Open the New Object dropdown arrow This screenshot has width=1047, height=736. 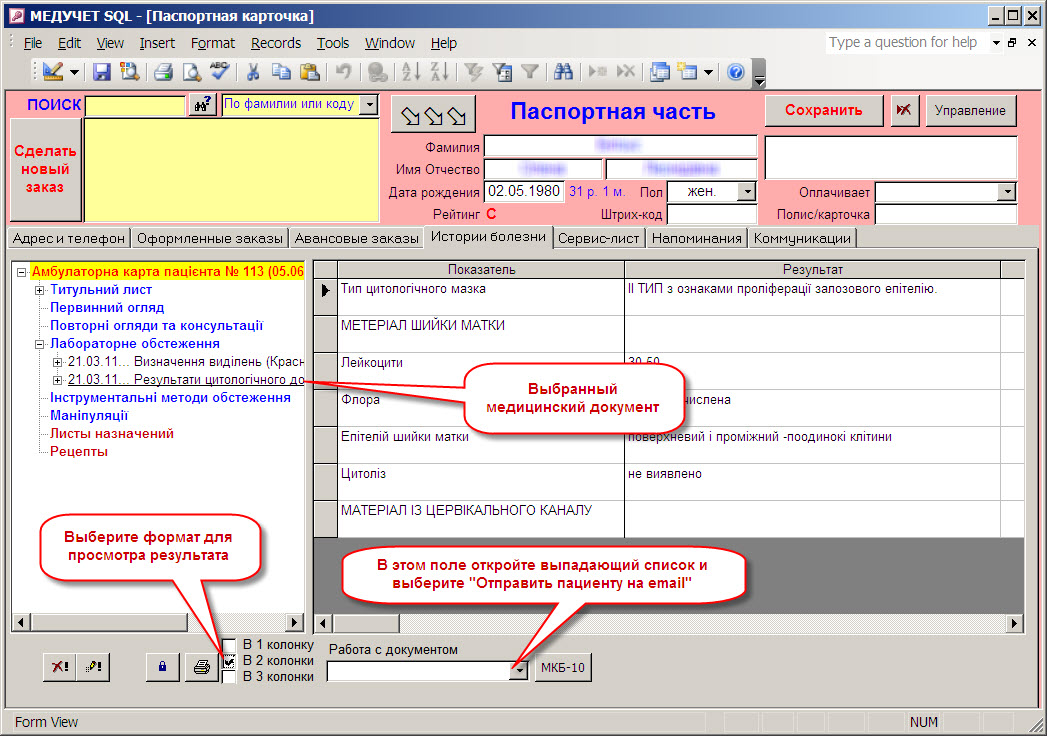[708, 71]
